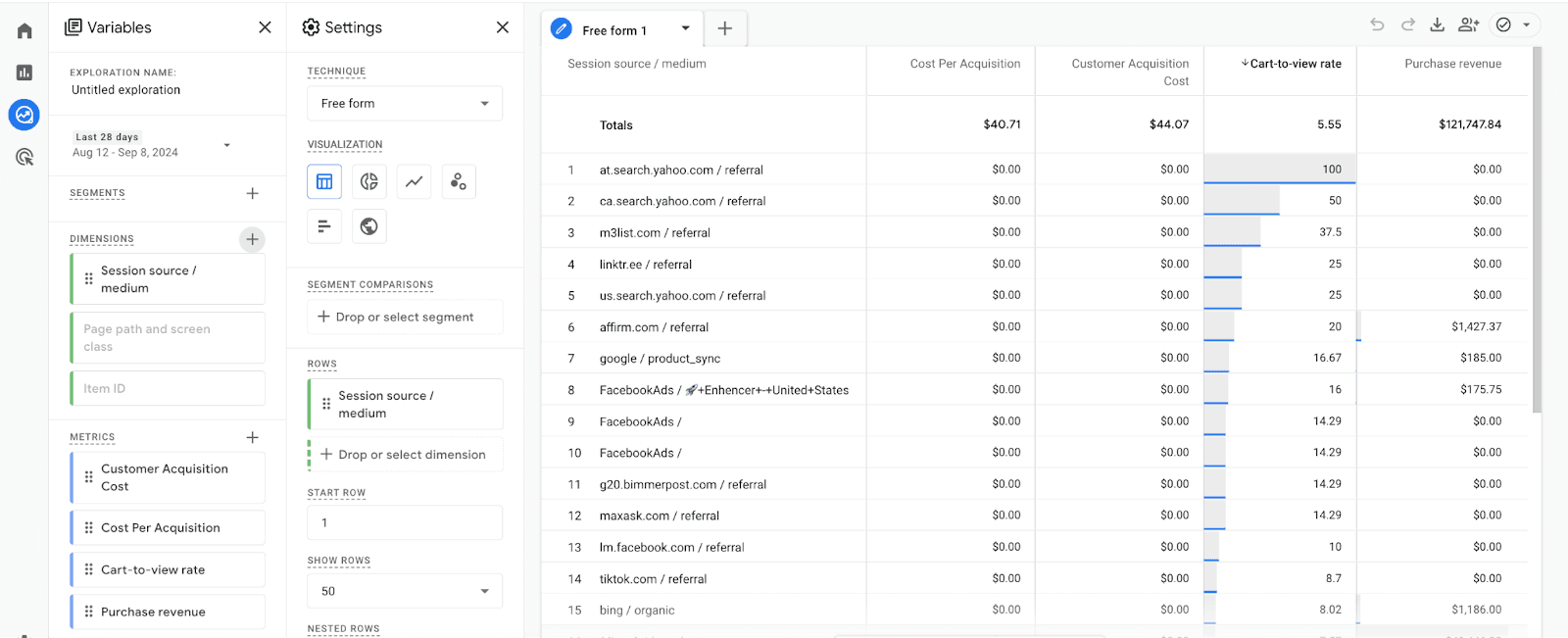Close the Variables panel
Viewport: 1568px width, 638px height.
tap(265, 27)
